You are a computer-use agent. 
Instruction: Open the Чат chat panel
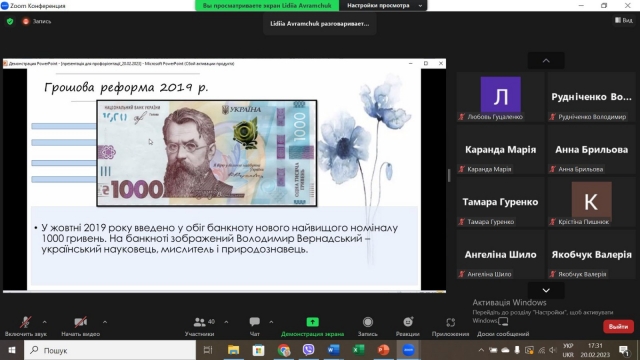coord(254,327)
